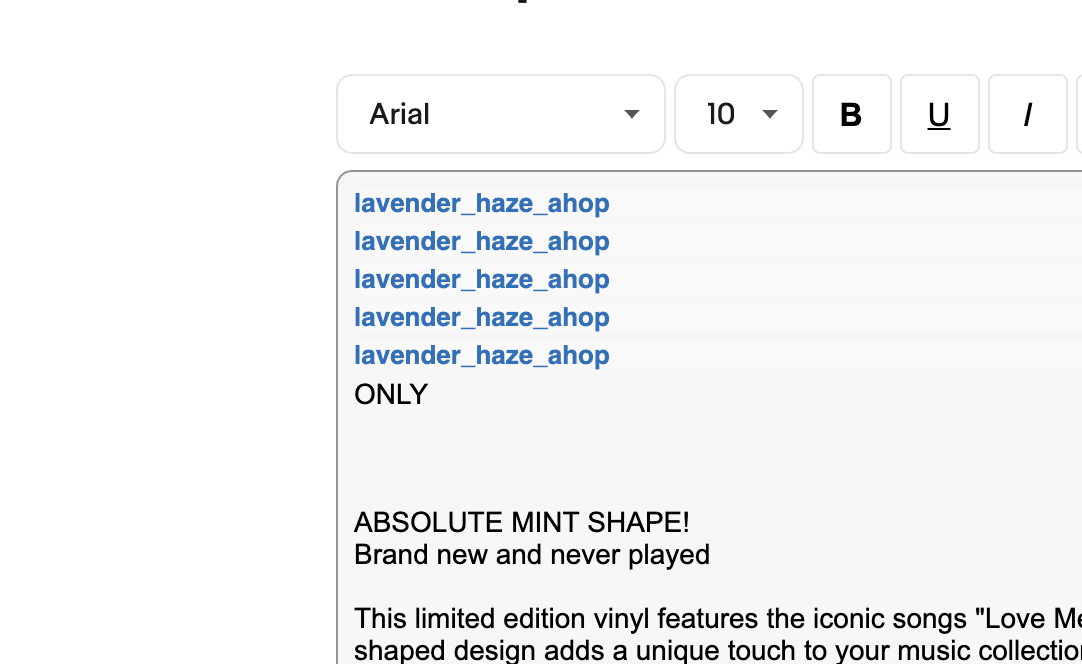Viewport: 1082px width, 664px height.
Task: Click the second lavender_haze_ahop link
Action: 482,242
